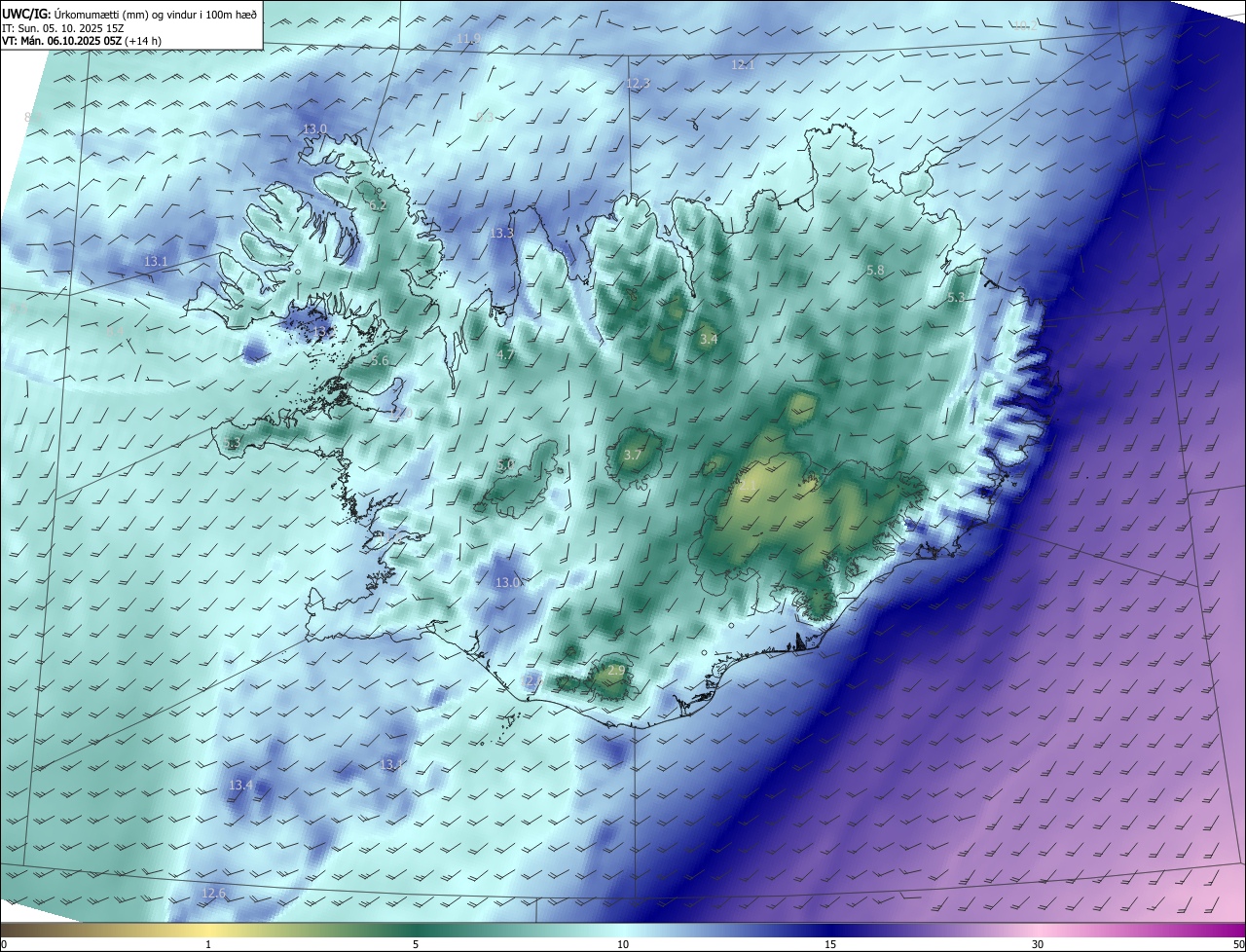This screenshot has height=952, width=1246.
Task: Click the 10 tick on the color scale
Action: pos(623,944)
